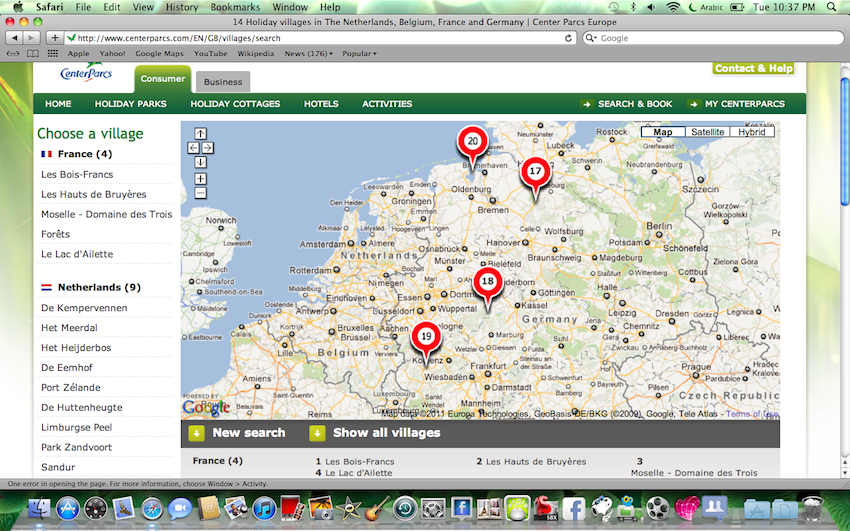Click map marker number 19
850x531 pixels.
pos(426,337)
